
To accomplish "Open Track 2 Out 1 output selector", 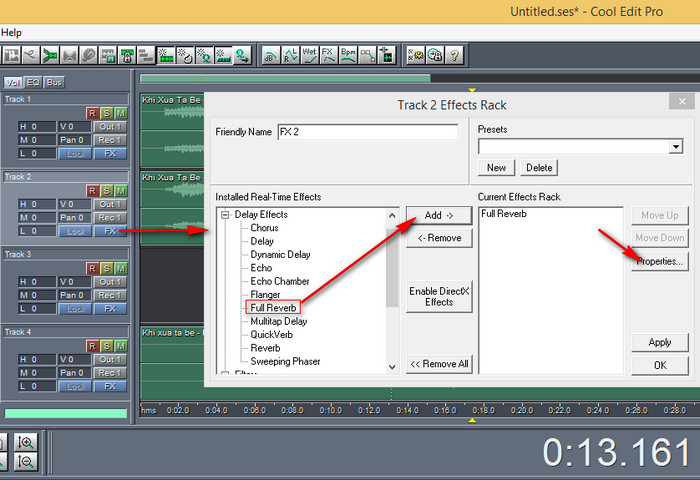I will [x=110, y=205].
